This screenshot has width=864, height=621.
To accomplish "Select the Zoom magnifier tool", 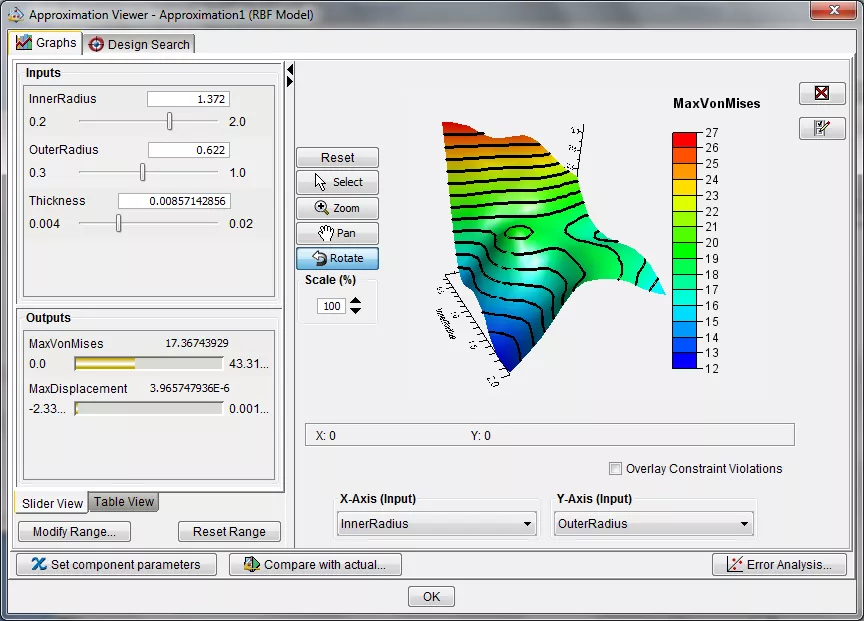I will point(337,208).
